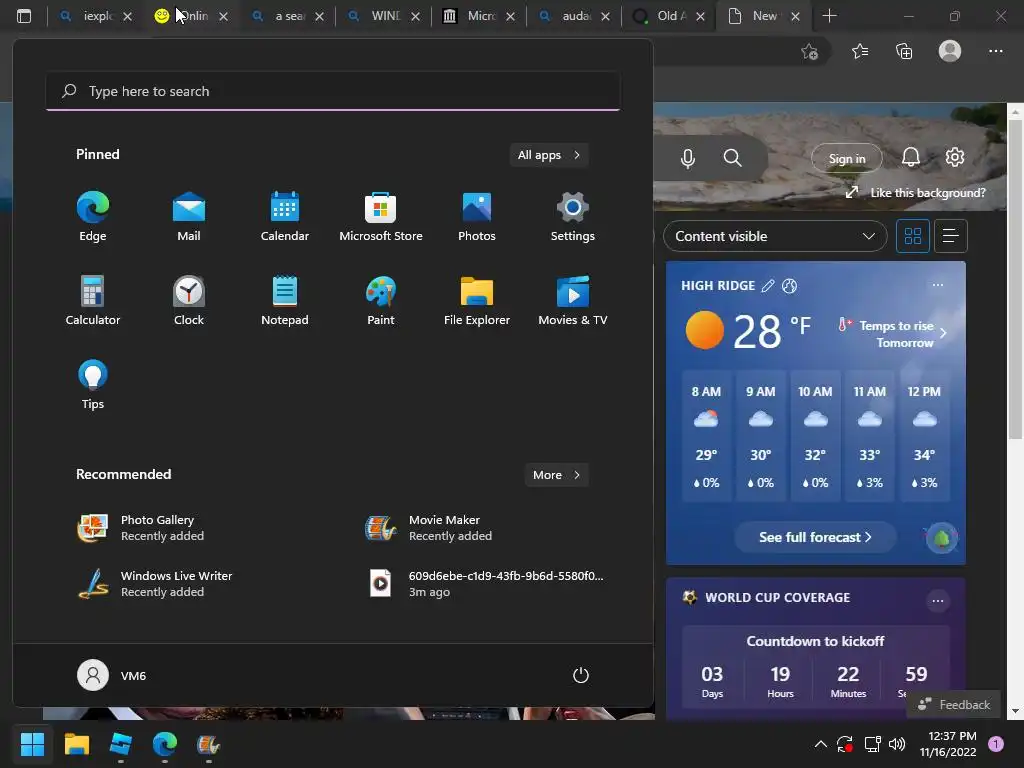
Task: Open the Favorites list in Edge
Action: (860, 52)
